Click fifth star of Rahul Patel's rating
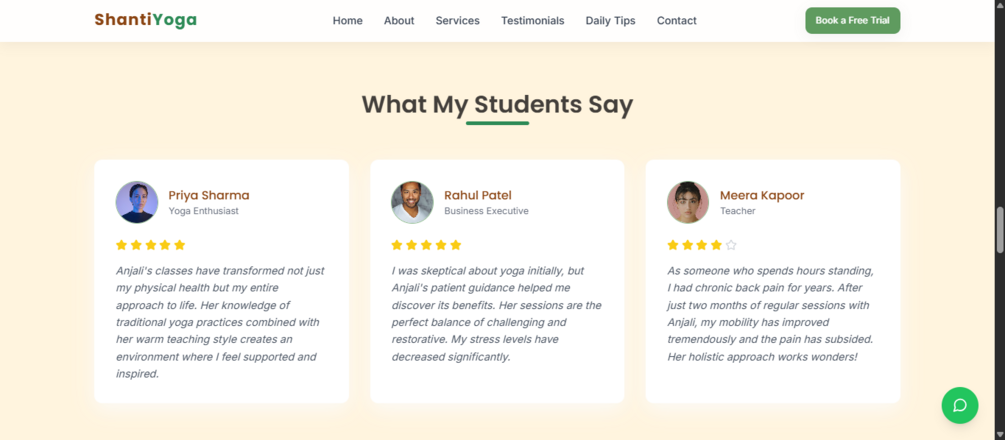1005x440 pixels. [x=456, y=245]
